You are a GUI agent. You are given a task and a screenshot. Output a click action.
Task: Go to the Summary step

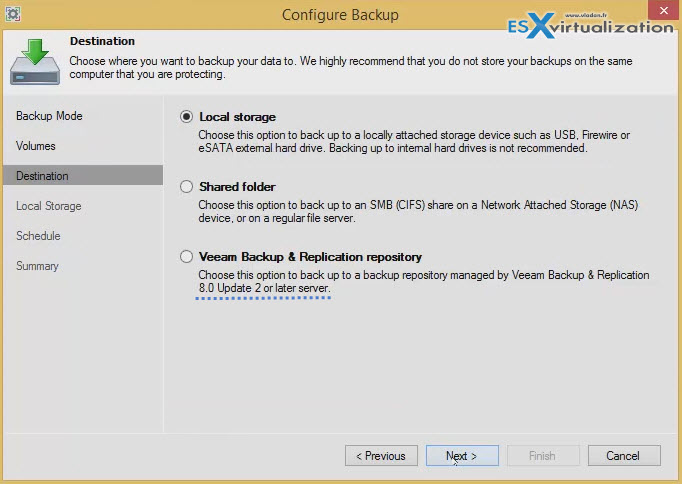tap(37, 266)
